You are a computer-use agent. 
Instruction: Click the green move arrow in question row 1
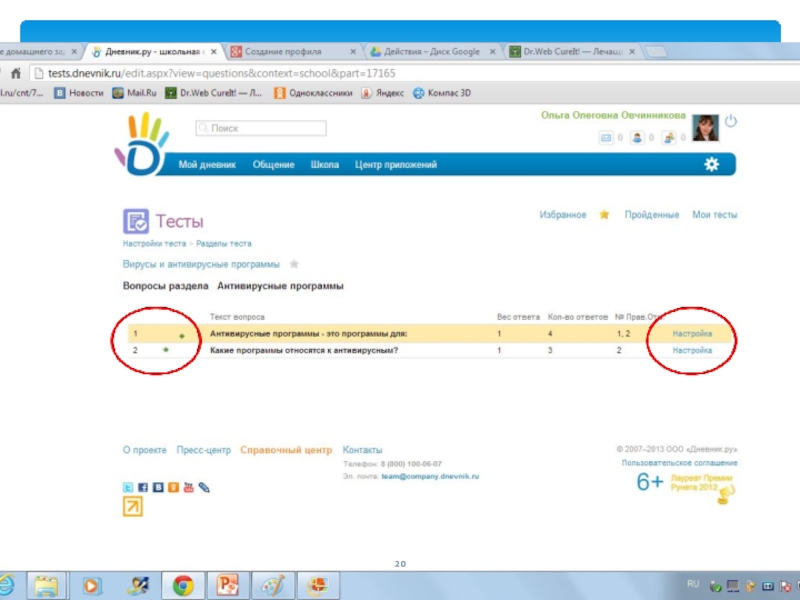coord(181,335)
